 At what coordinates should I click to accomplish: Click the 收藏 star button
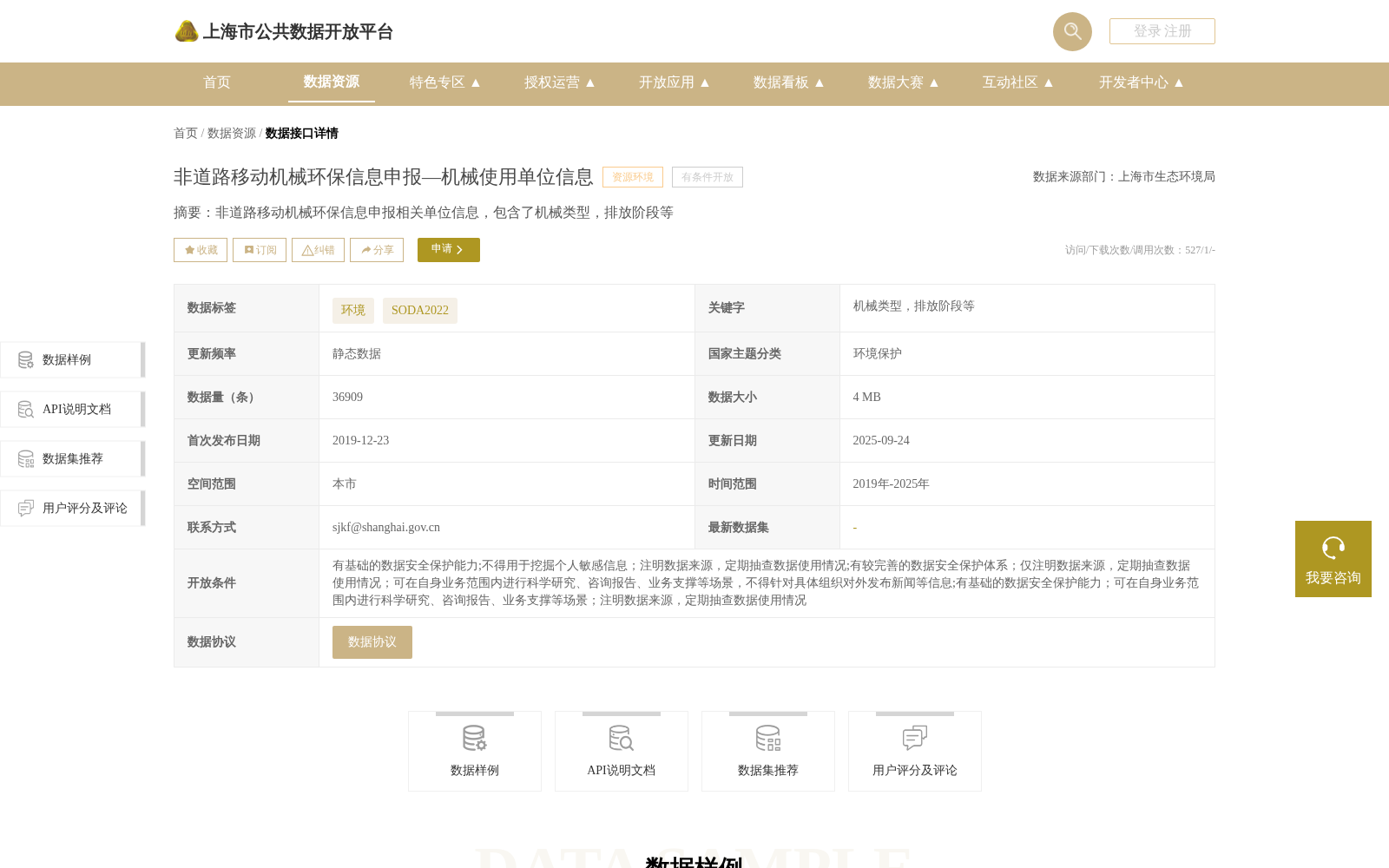[201, 250]
